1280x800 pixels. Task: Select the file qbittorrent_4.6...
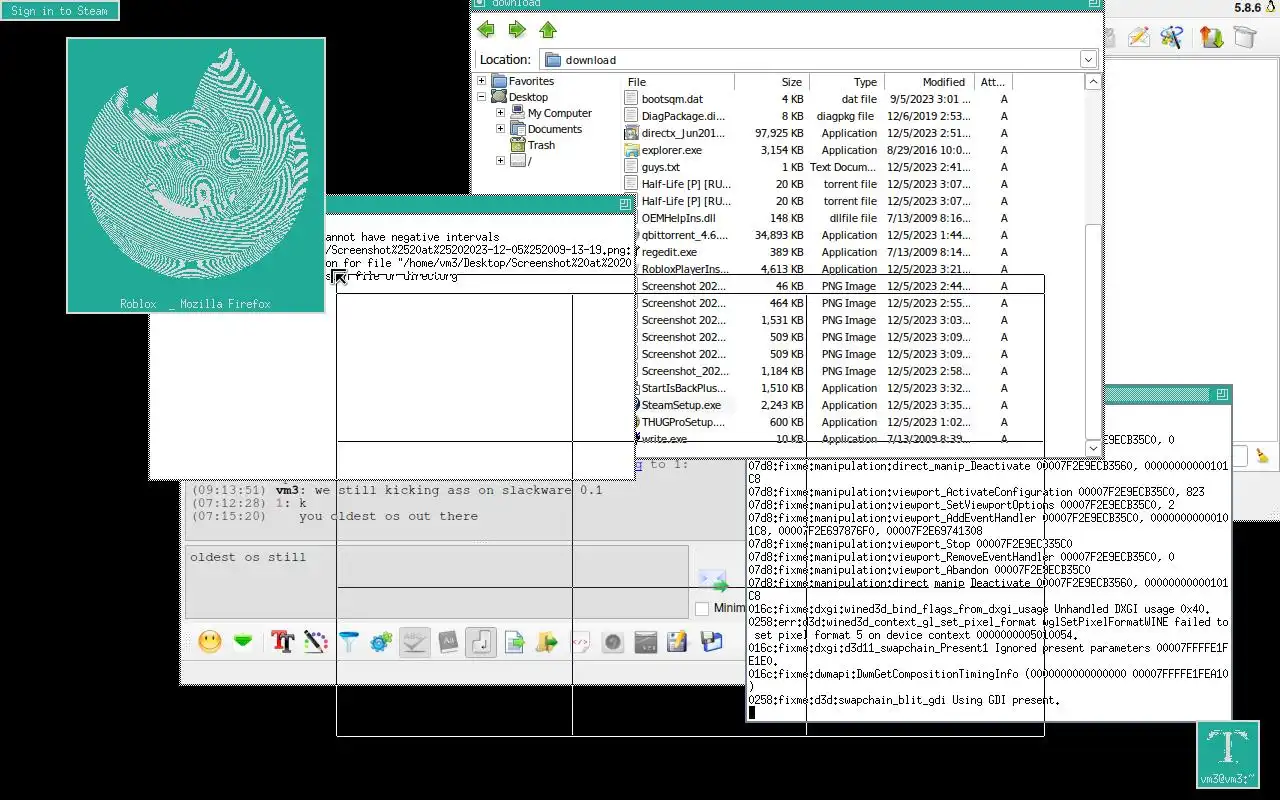click(x=685, y=235)
